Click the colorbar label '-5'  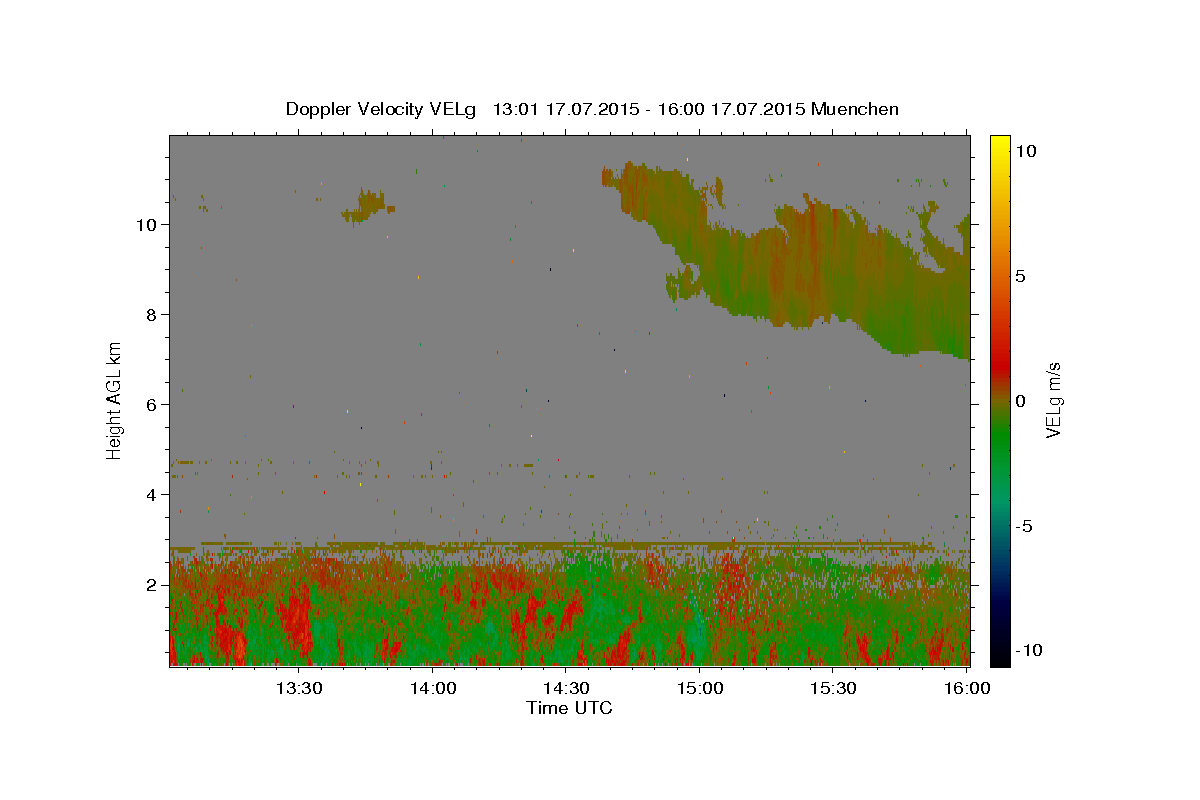1024,526
